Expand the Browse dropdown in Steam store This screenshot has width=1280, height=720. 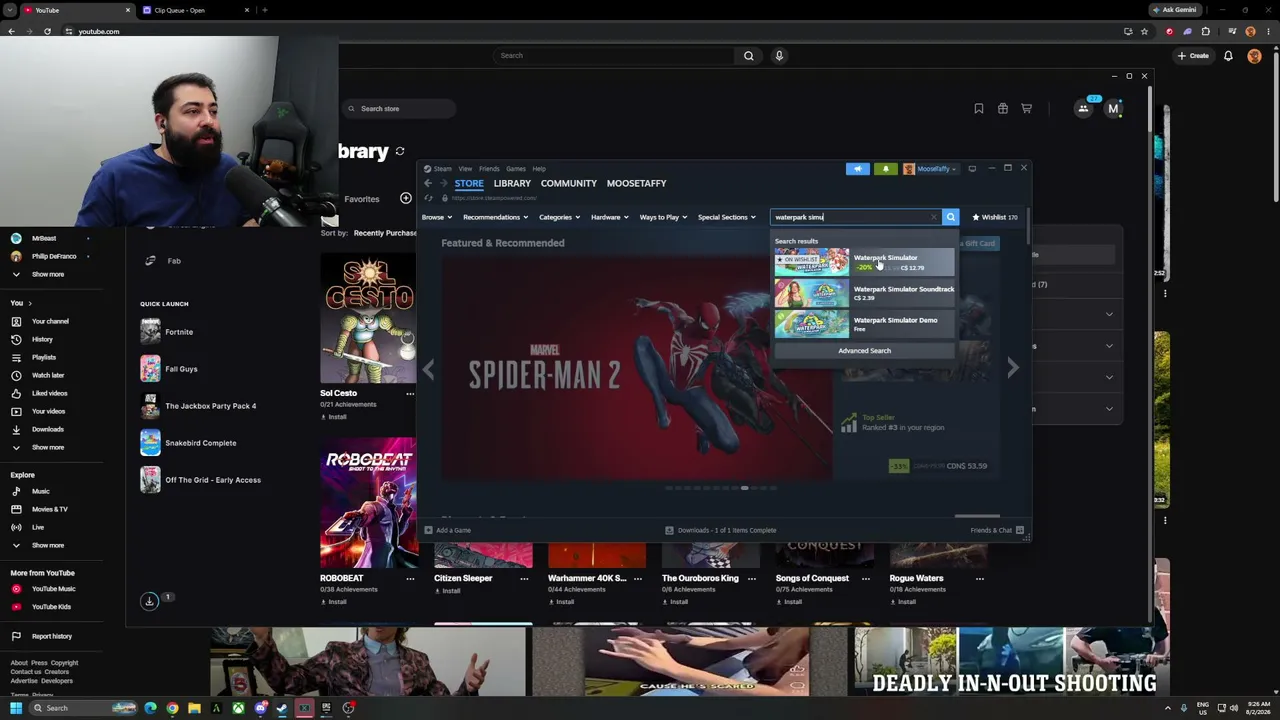click(x=437, y=217)
